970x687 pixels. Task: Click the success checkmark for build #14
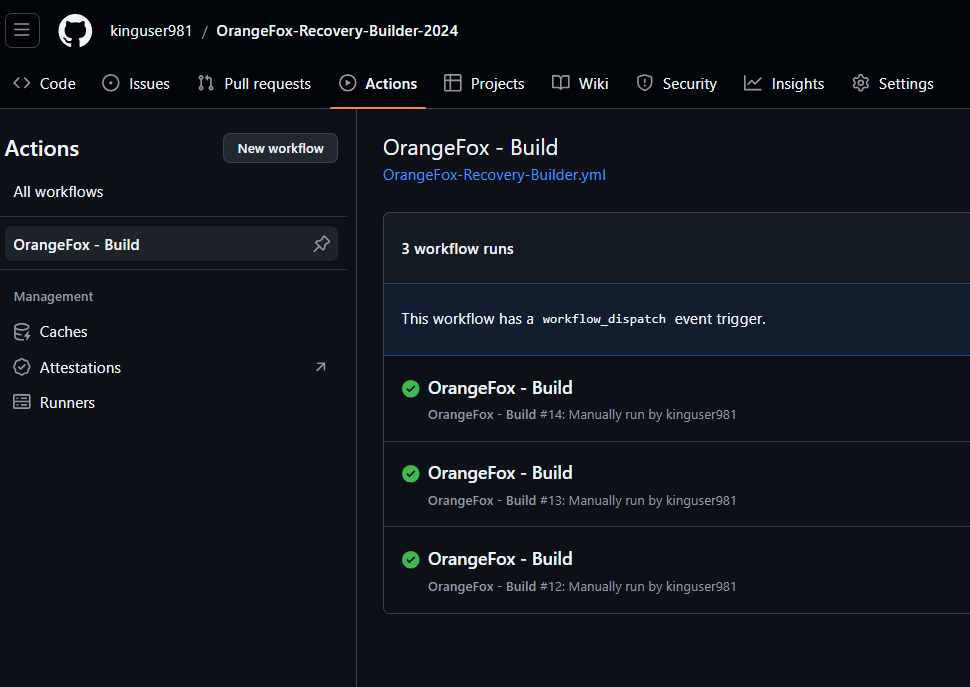411,388
